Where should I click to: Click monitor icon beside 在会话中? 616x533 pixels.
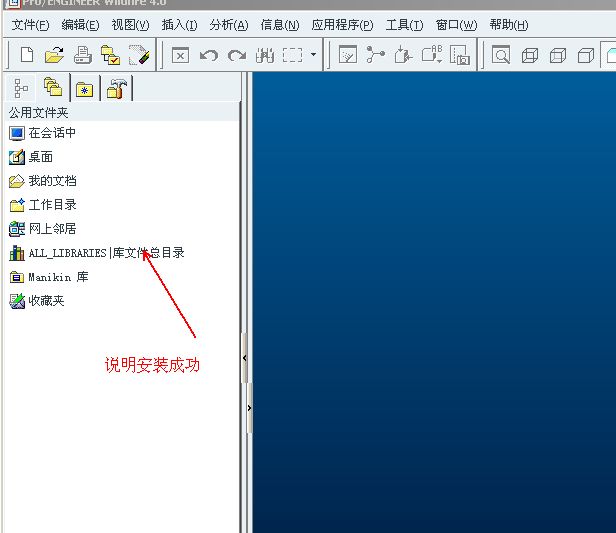tap(17, 134)
